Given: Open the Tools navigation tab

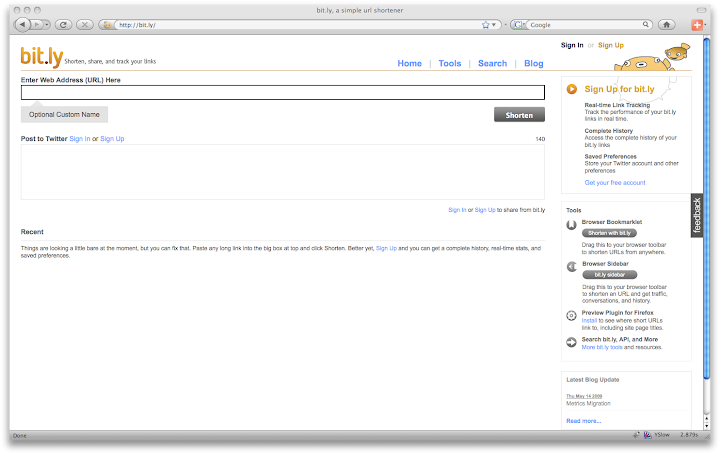Looking at the screenshot, I should coord(450,63).
